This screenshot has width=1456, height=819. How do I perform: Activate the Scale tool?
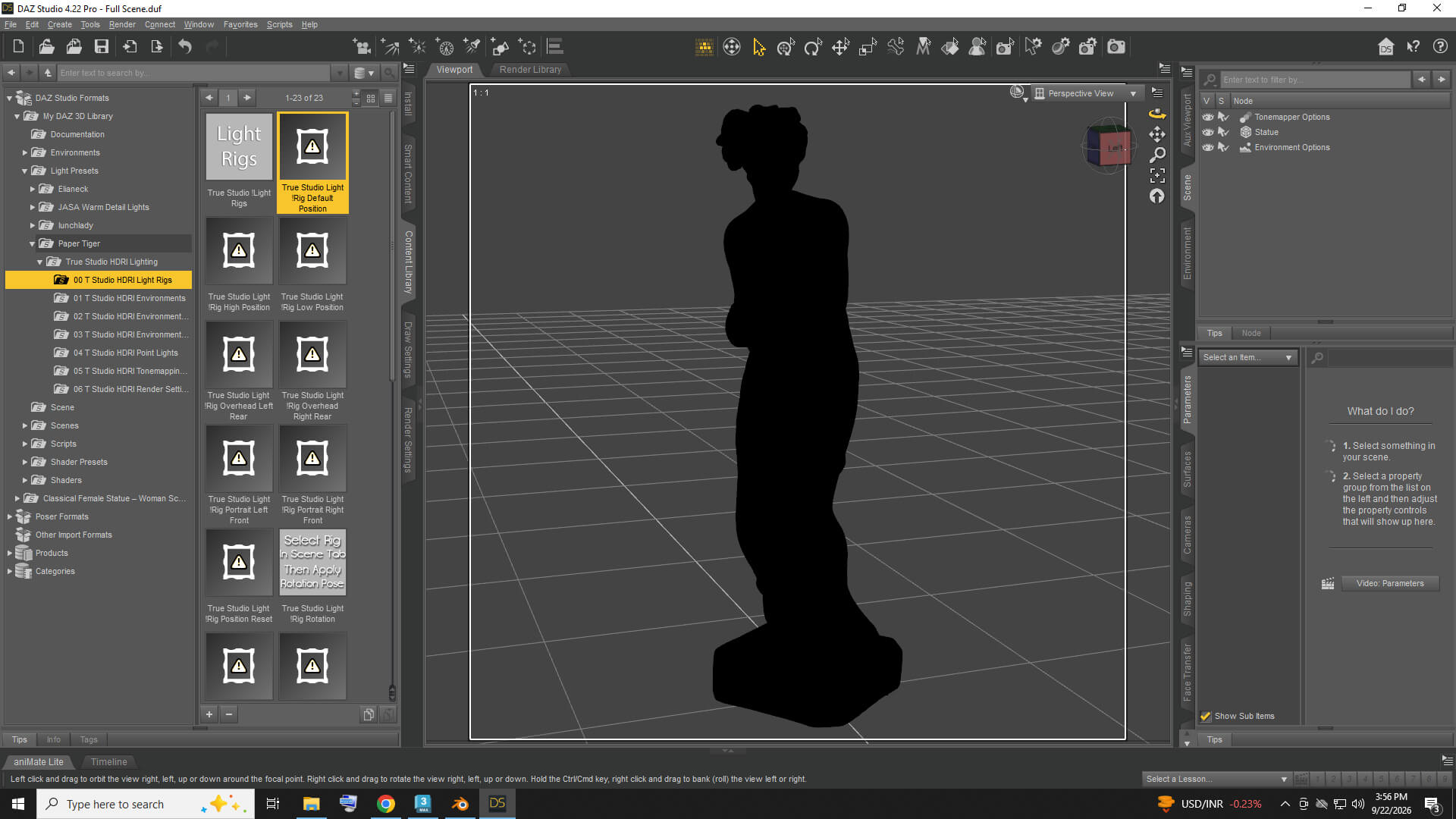(x=868, y=47)
